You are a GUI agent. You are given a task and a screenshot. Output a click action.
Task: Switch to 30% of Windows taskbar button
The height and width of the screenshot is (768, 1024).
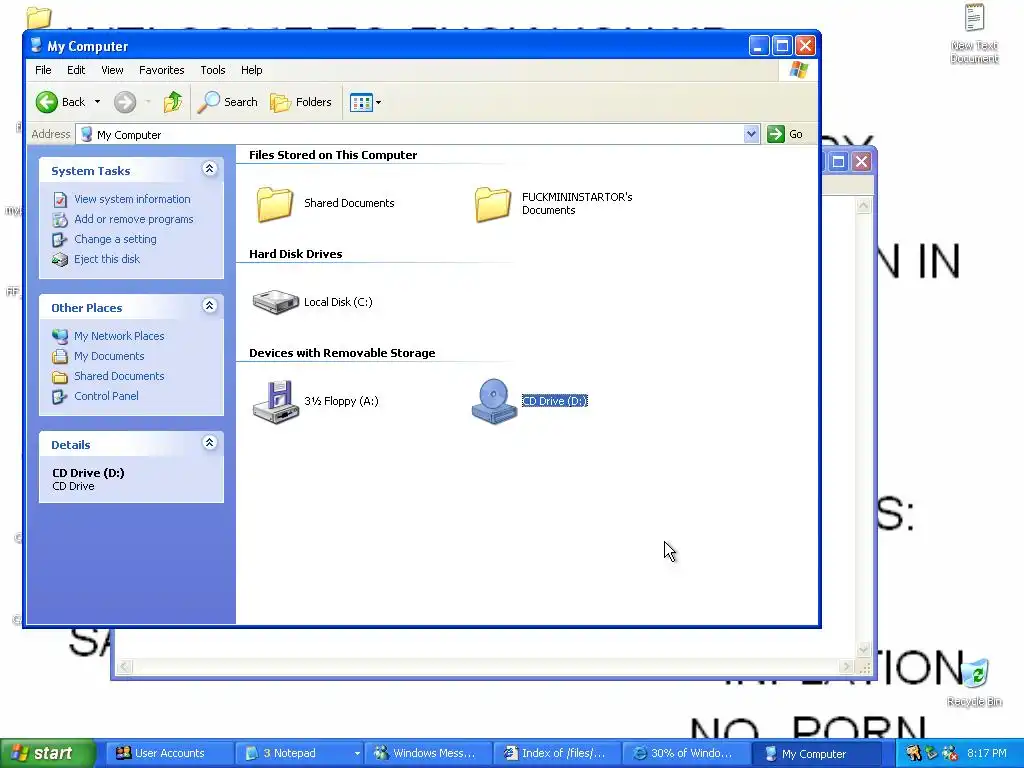coord(684,754)
